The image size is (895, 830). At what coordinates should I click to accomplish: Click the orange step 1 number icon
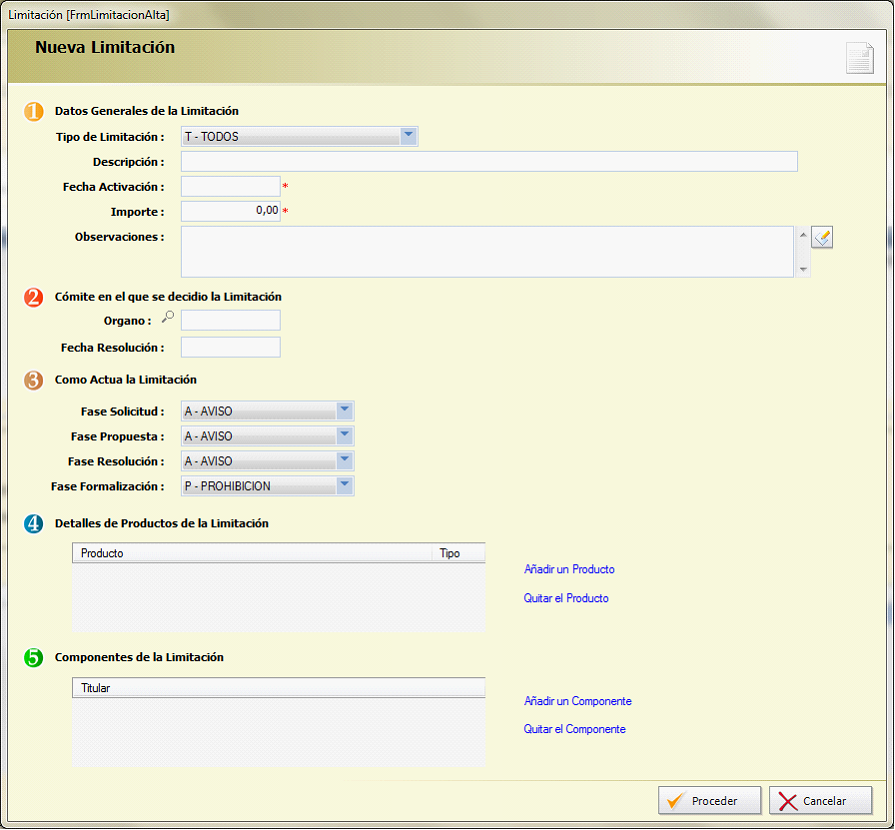click(34, 111)
